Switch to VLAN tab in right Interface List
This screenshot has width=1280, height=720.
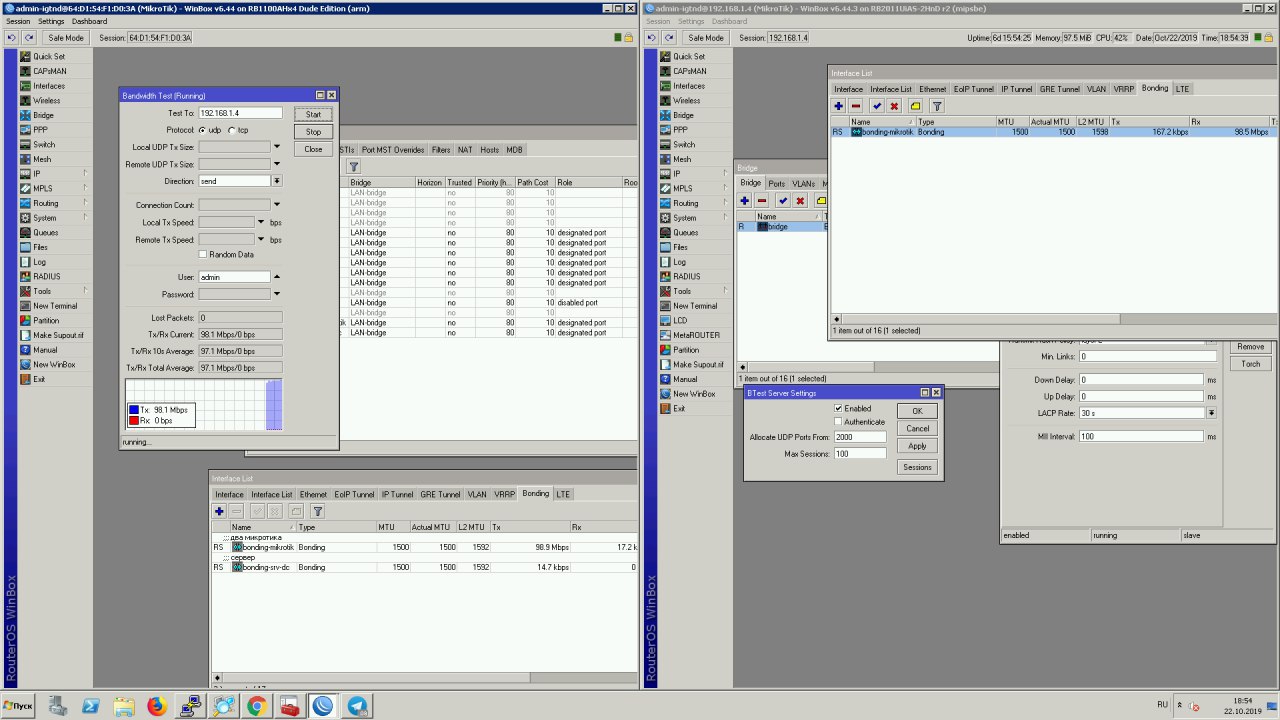click(1096, 89)
